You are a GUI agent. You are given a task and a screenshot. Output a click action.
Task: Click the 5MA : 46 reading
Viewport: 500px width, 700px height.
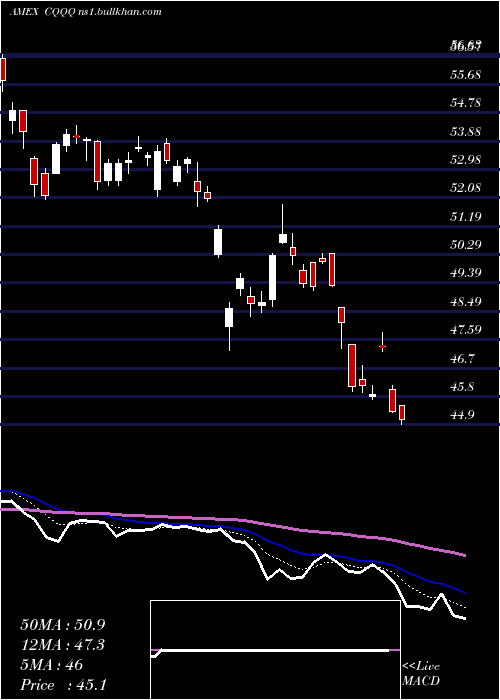(52, 665)
